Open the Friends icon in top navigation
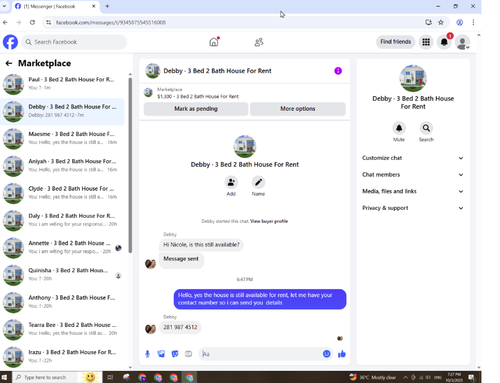Image resolution: width=500 pixels, height=383 pixels. point(259,42)
